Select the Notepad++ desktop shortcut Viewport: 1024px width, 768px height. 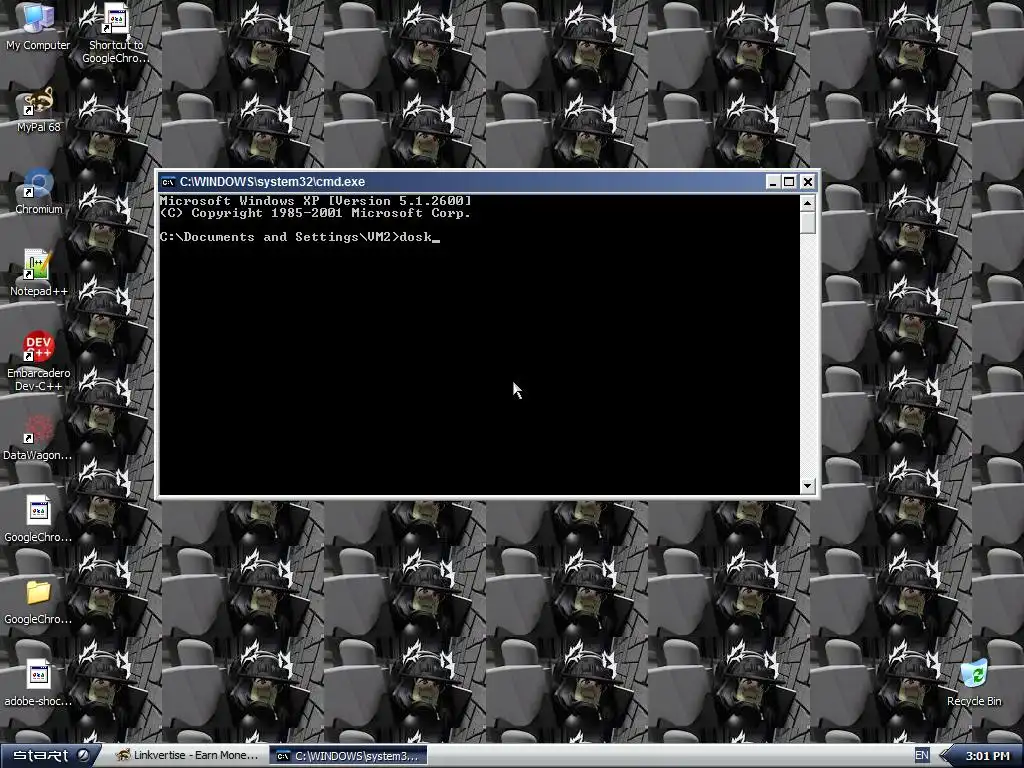click(39, 274)
